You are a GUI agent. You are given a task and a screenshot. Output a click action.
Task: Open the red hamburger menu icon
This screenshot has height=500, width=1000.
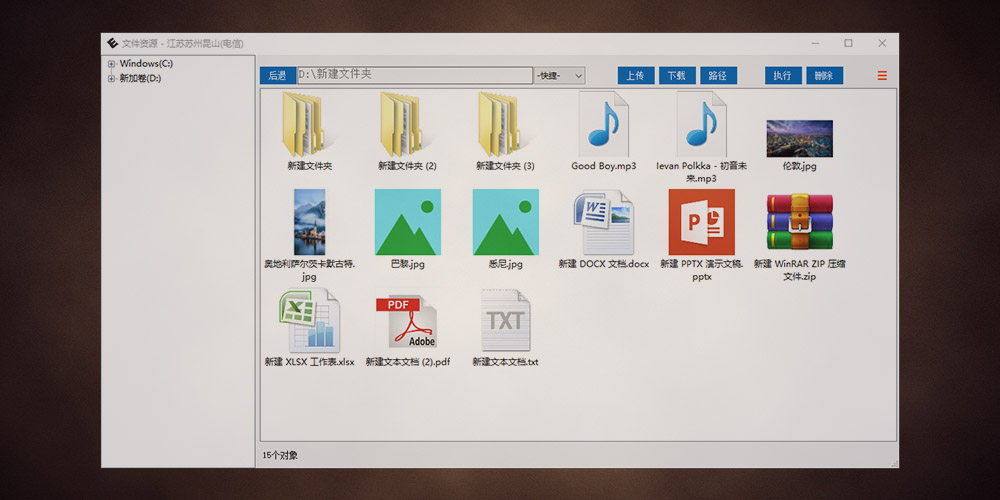(882, 76)
